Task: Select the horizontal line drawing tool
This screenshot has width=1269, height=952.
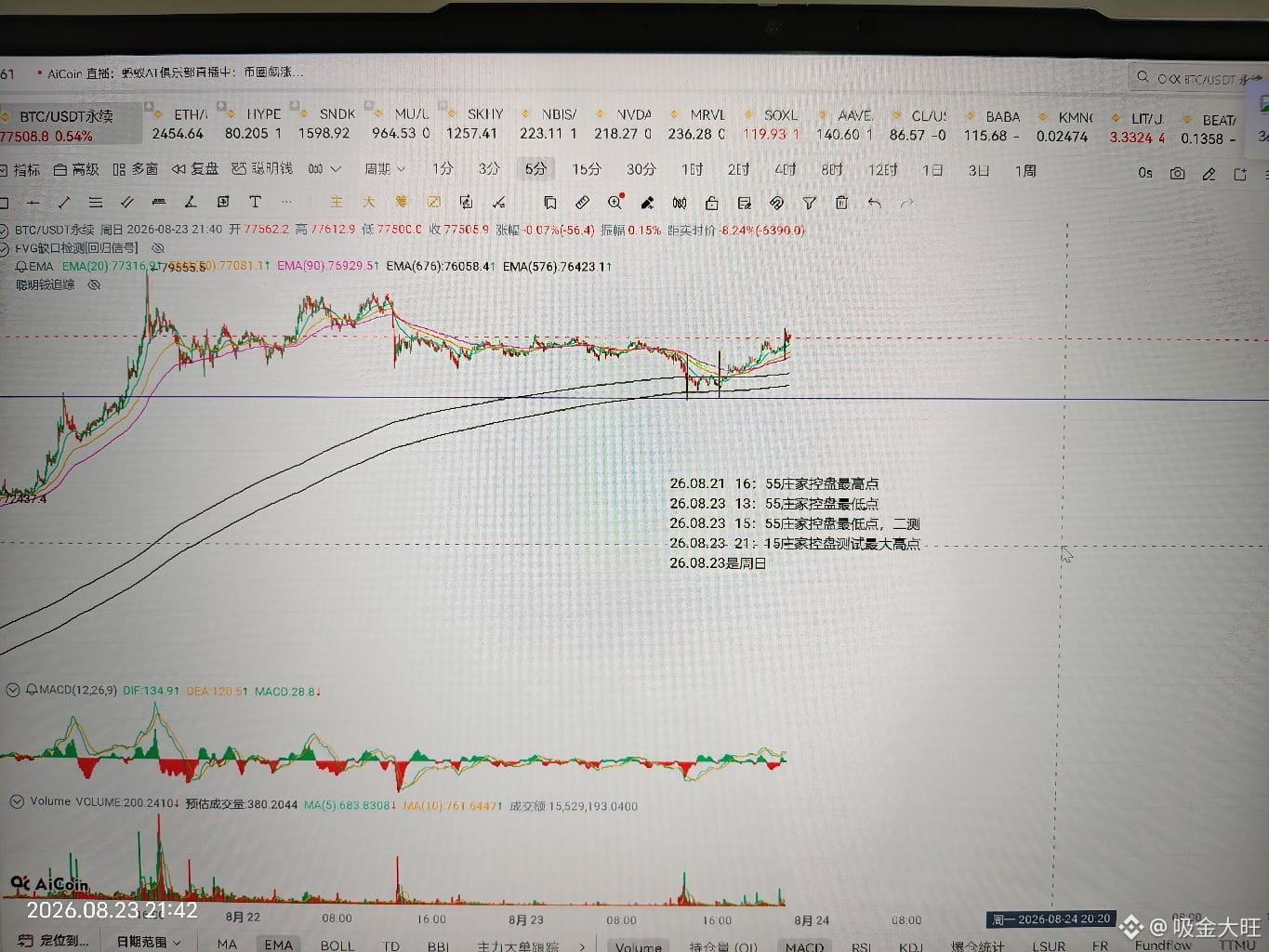Action: pyautogui.click(x=33, y=202)
